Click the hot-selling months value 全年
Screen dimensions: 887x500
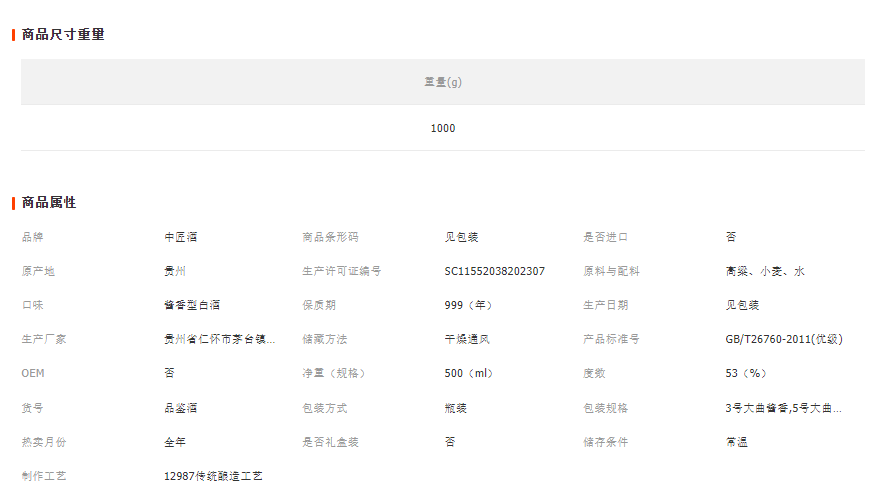(x=175, y=442)
